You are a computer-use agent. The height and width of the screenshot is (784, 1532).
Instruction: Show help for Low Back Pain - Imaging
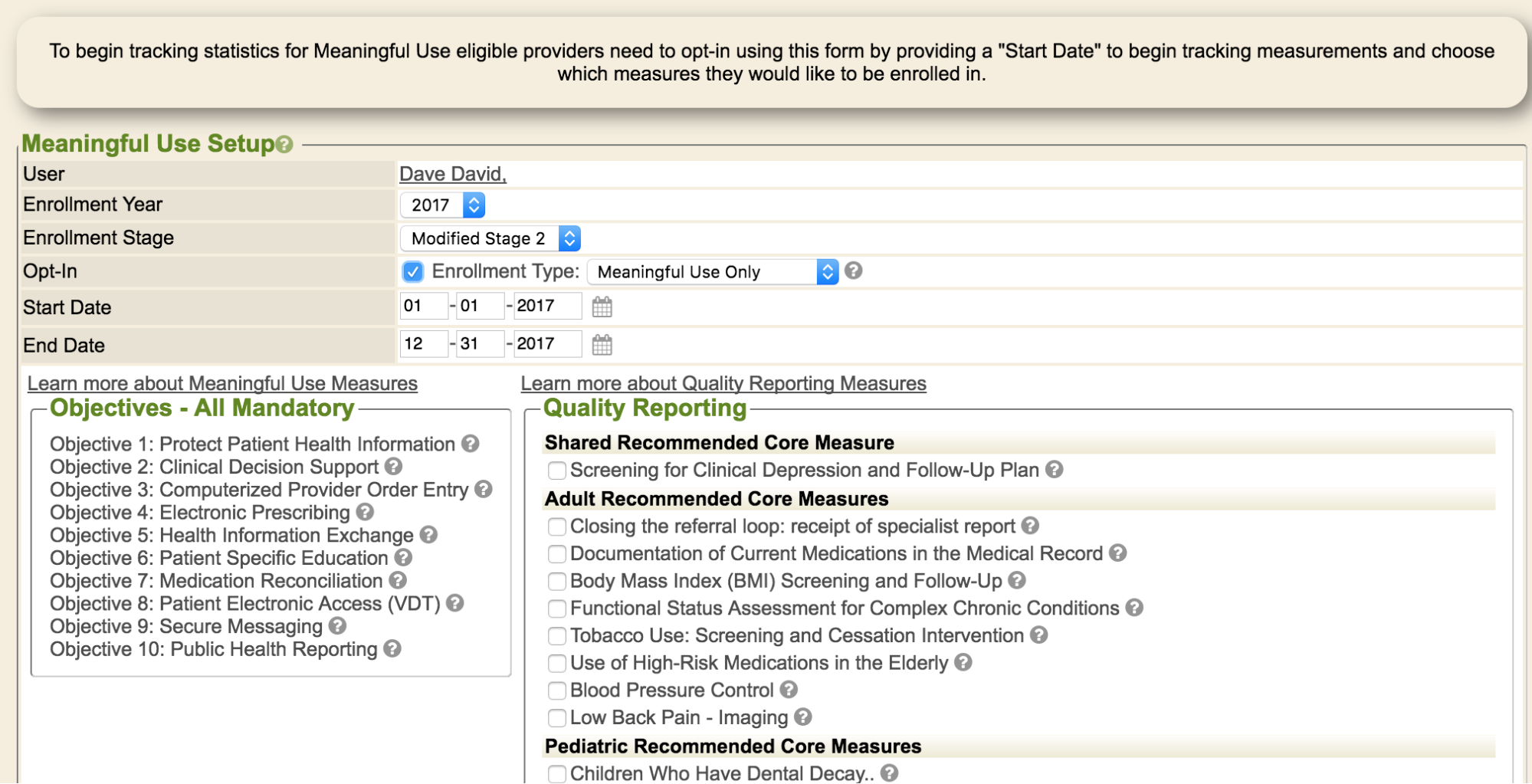(802, 717)
